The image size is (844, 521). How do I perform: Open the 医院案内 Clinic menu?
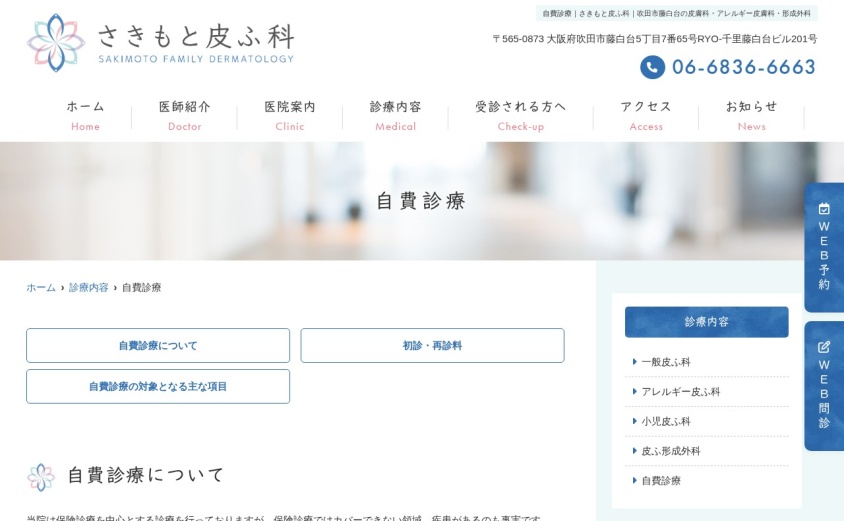290,116
